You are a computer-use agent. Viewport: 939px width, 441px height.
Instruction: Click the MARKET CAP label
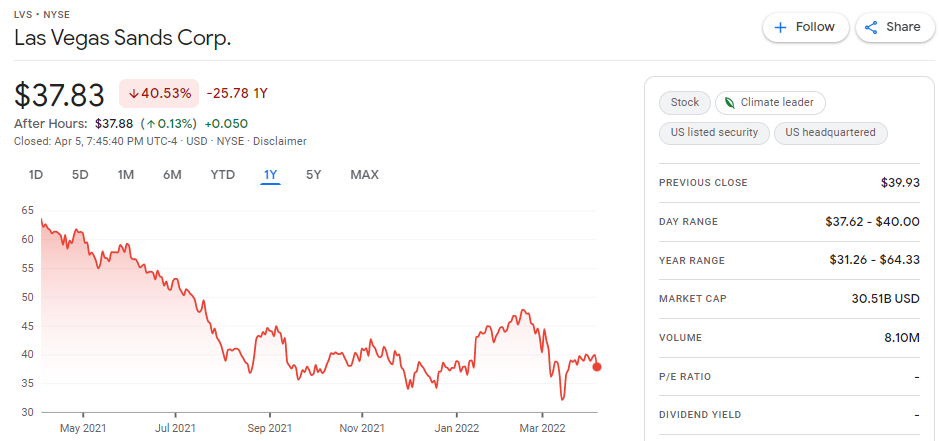(693, 298)
